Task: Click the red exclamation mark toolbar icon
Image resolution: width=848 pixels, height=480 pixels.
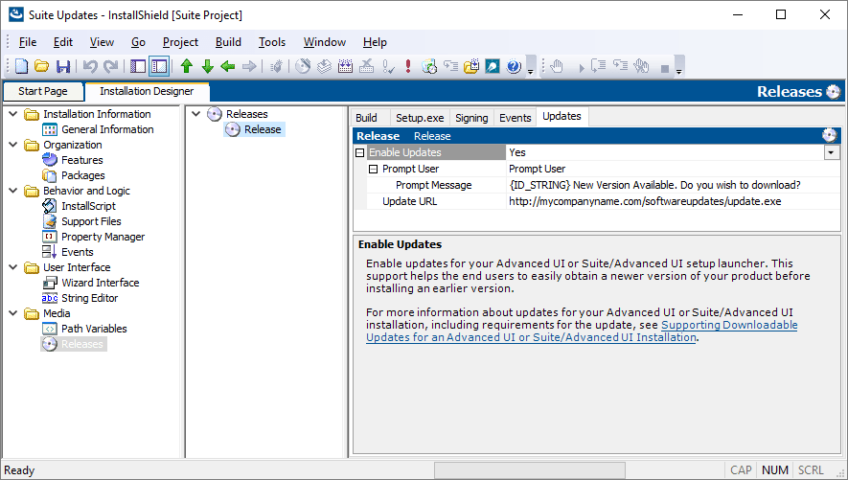Action: coord(408,67)
